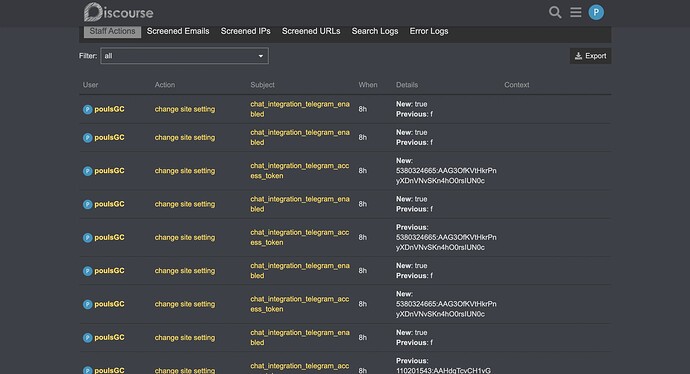690x374 pixels.
Task: Click avatar in row with Previous 5380324665 token
Action: 88,238
